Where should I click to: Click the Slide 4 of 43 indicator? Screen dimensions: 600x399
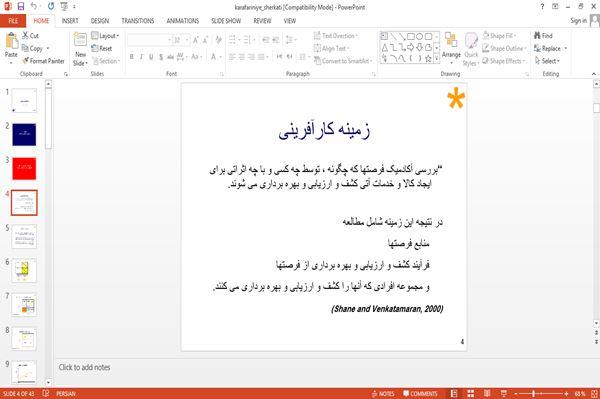coord(18,393)
